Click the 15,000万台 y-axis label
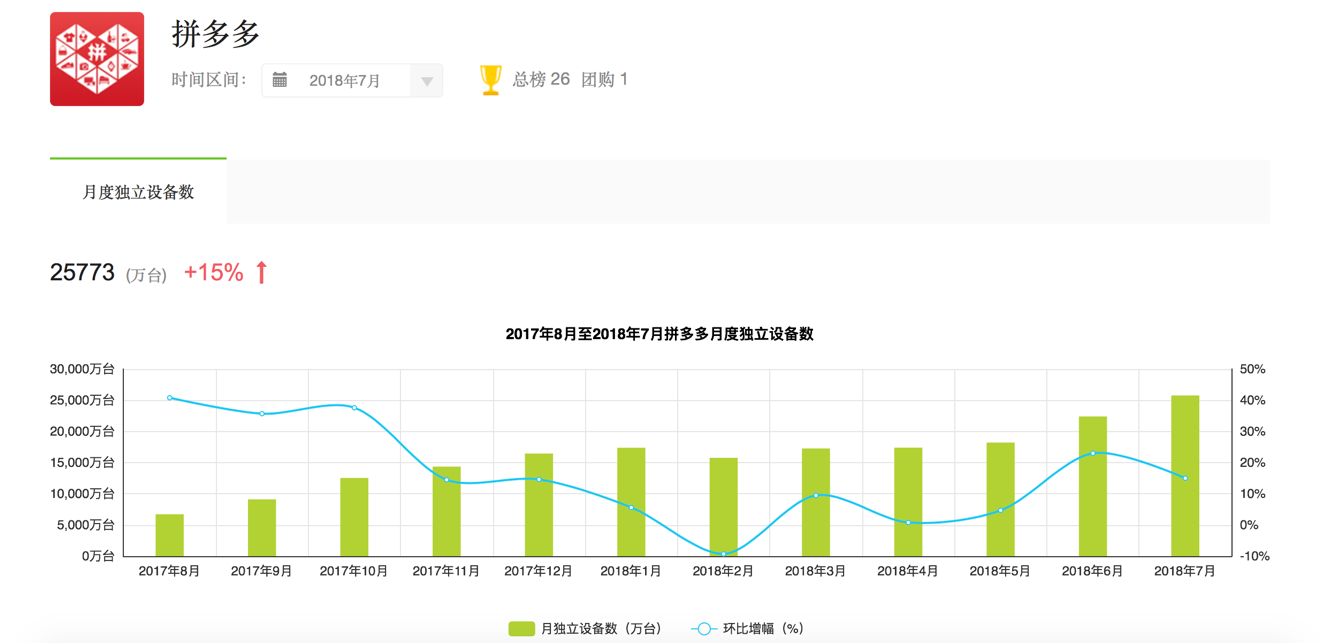Screen dimensions: 1320x643 pyautogui.click(x=83, y=462)
